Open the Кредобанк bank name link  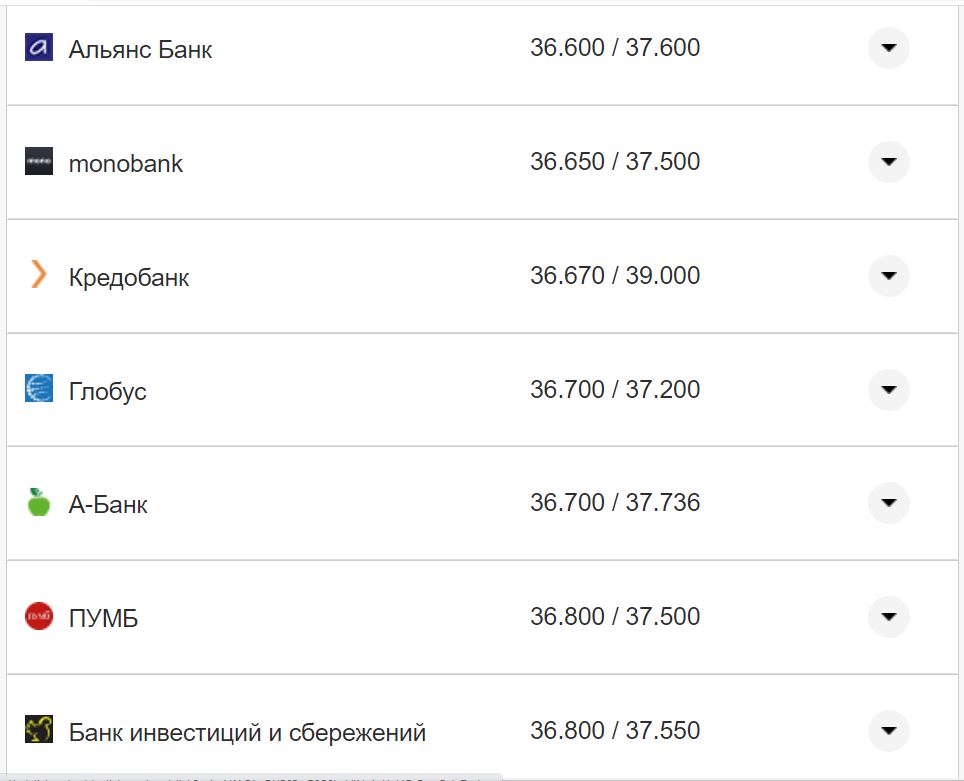click(x=129, y=278)
